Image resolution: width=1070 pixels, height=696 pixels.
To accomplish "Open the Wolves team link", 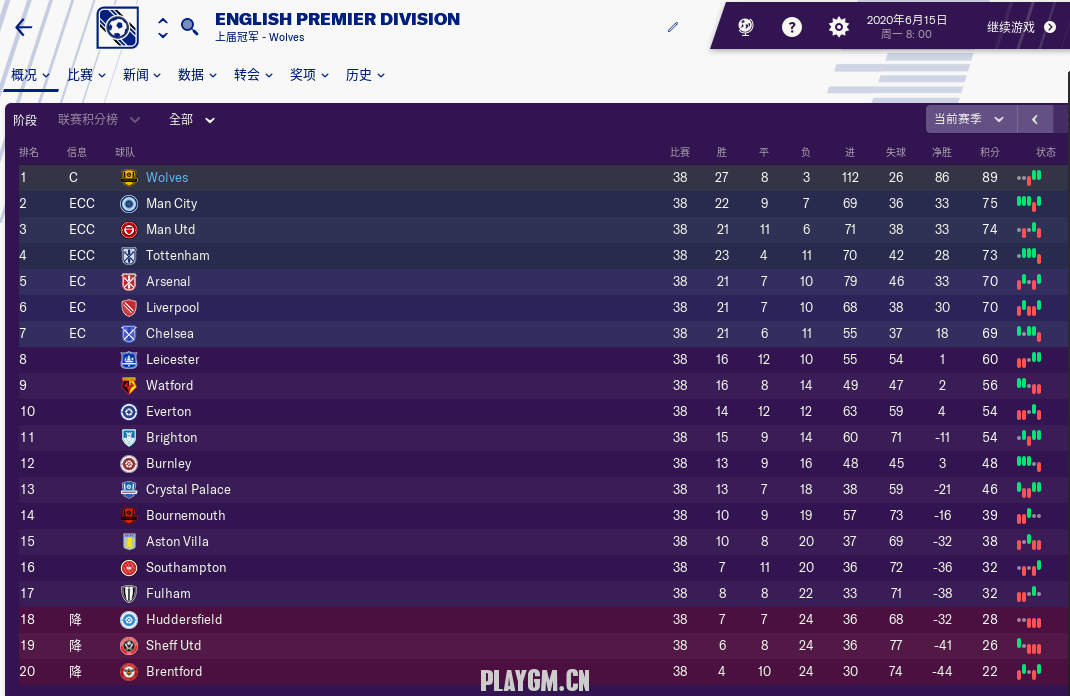I will coord(167,178).
